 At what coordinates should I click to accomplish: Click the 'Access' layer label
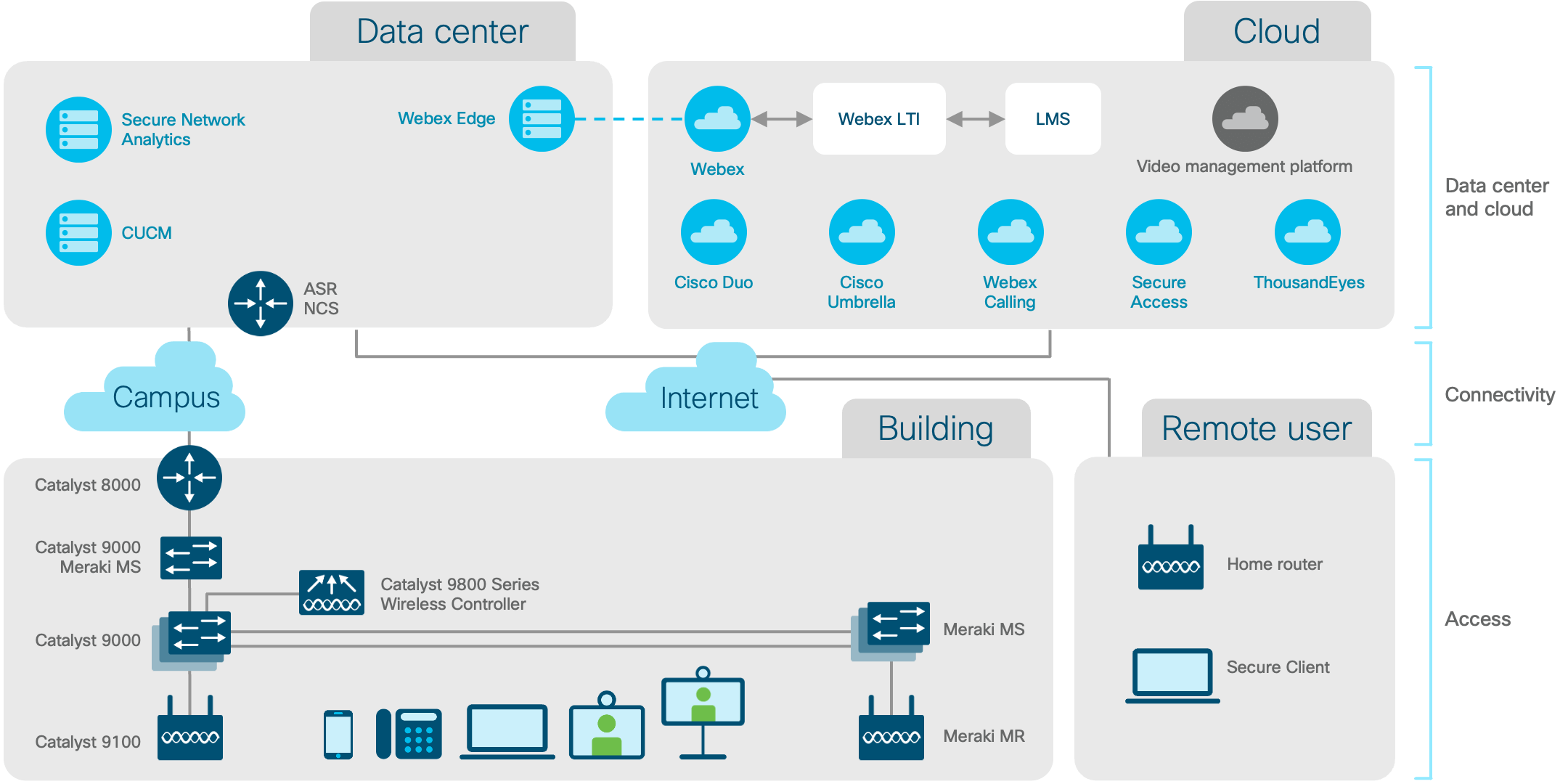pos(1477,619)
